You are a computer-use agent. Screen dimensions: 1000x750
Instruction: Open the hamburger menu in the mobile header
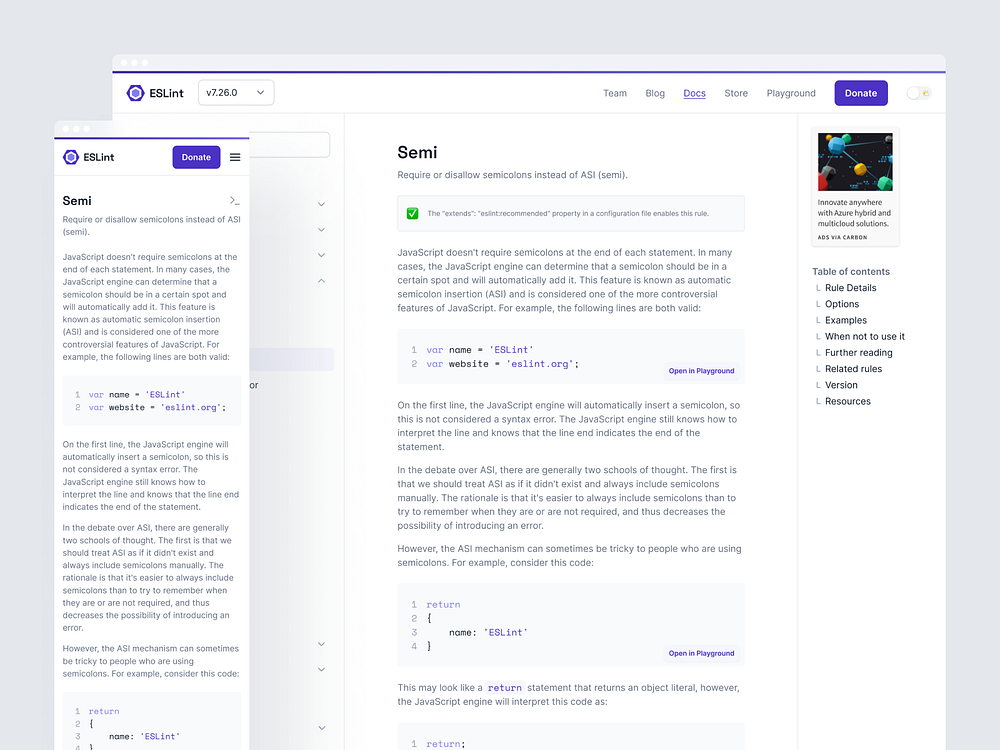point(234,157)
